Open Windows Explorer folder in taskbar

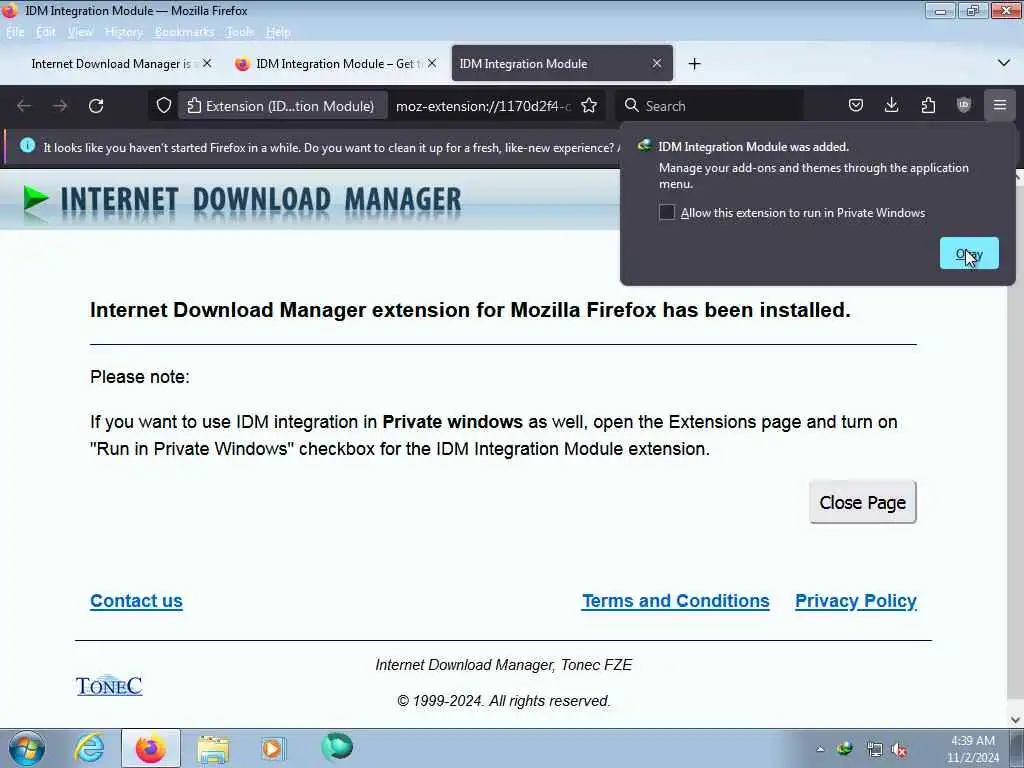(x=213, y=749)
